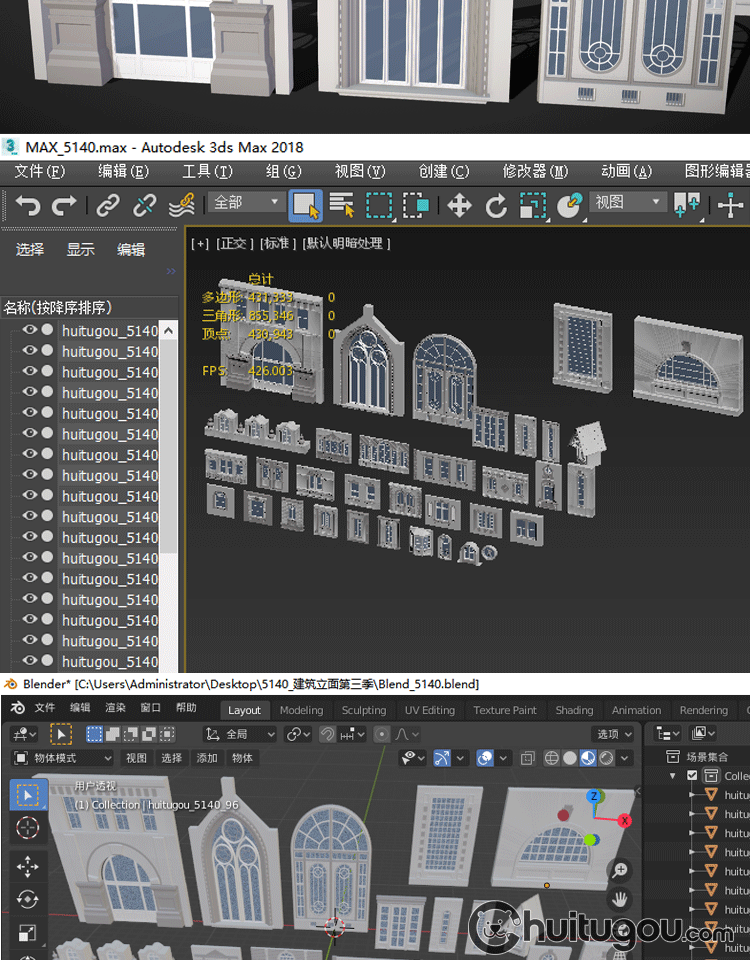750x960 pixels.
Task: Toggle the magnet Snap button in Blender
Action: [328, 733]
